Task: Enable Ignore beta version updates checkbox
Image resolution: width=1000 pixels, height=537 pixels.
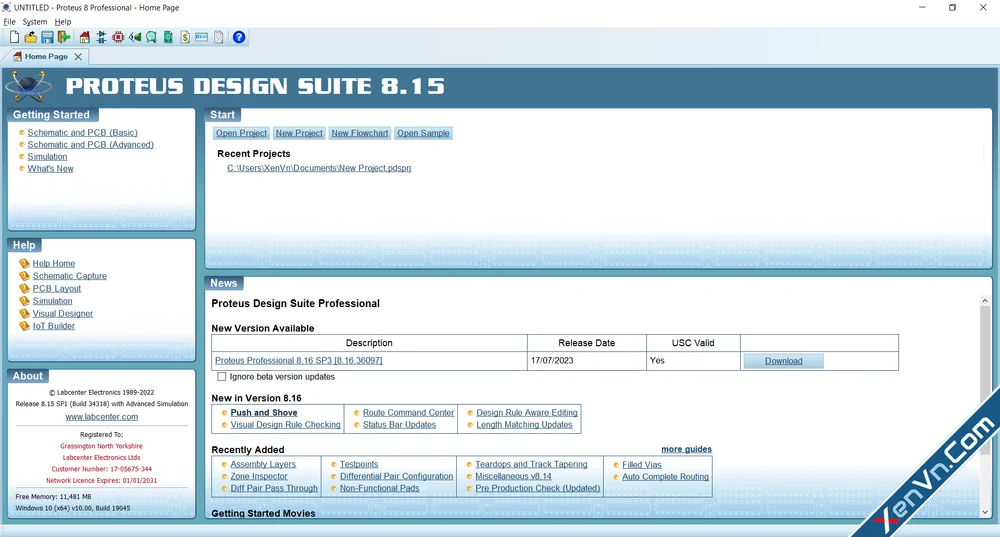Action: (222, 377)
